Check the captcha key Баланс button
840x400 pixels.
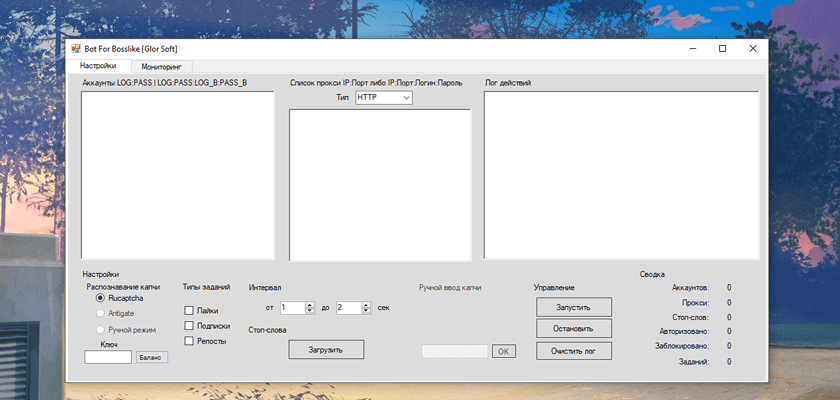click(x=152, y=357)
